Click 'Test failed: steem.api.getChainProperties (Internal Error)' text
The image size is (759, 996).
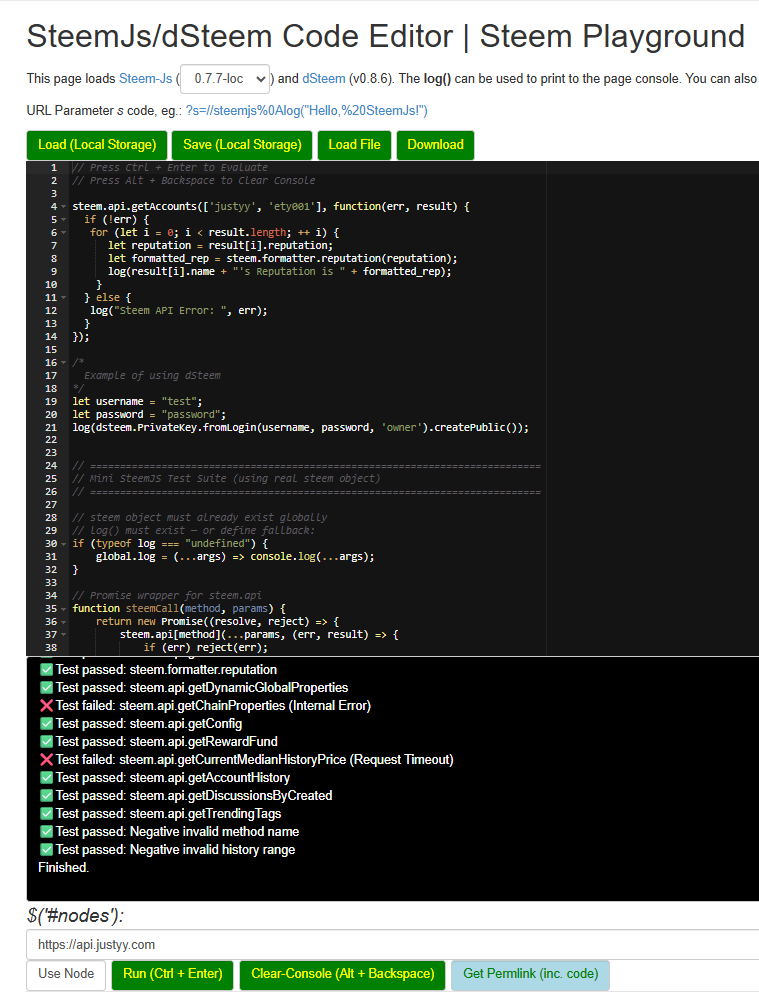coord(213,706)
